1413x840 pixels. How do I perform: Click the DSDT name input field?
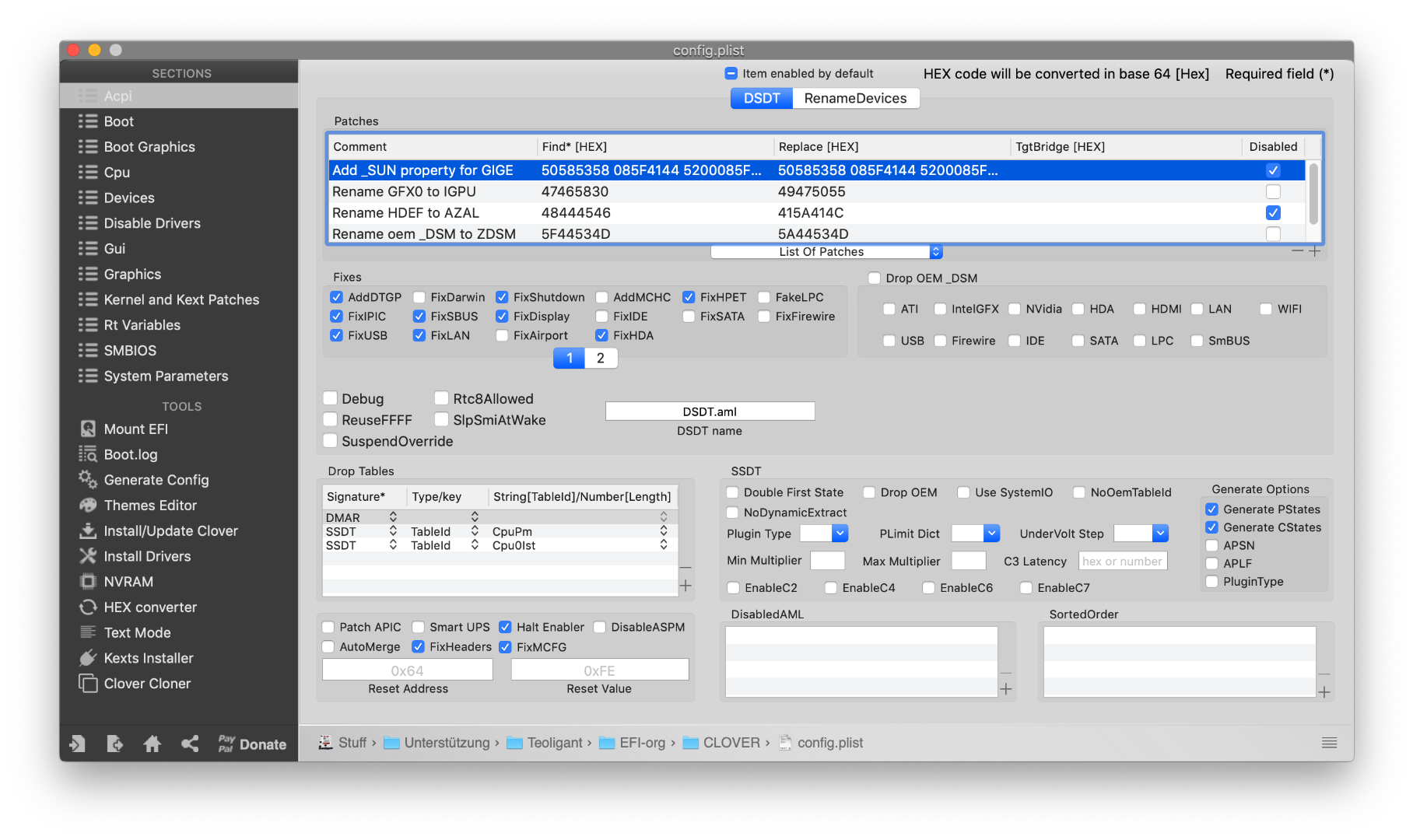(x=710, y=411)
